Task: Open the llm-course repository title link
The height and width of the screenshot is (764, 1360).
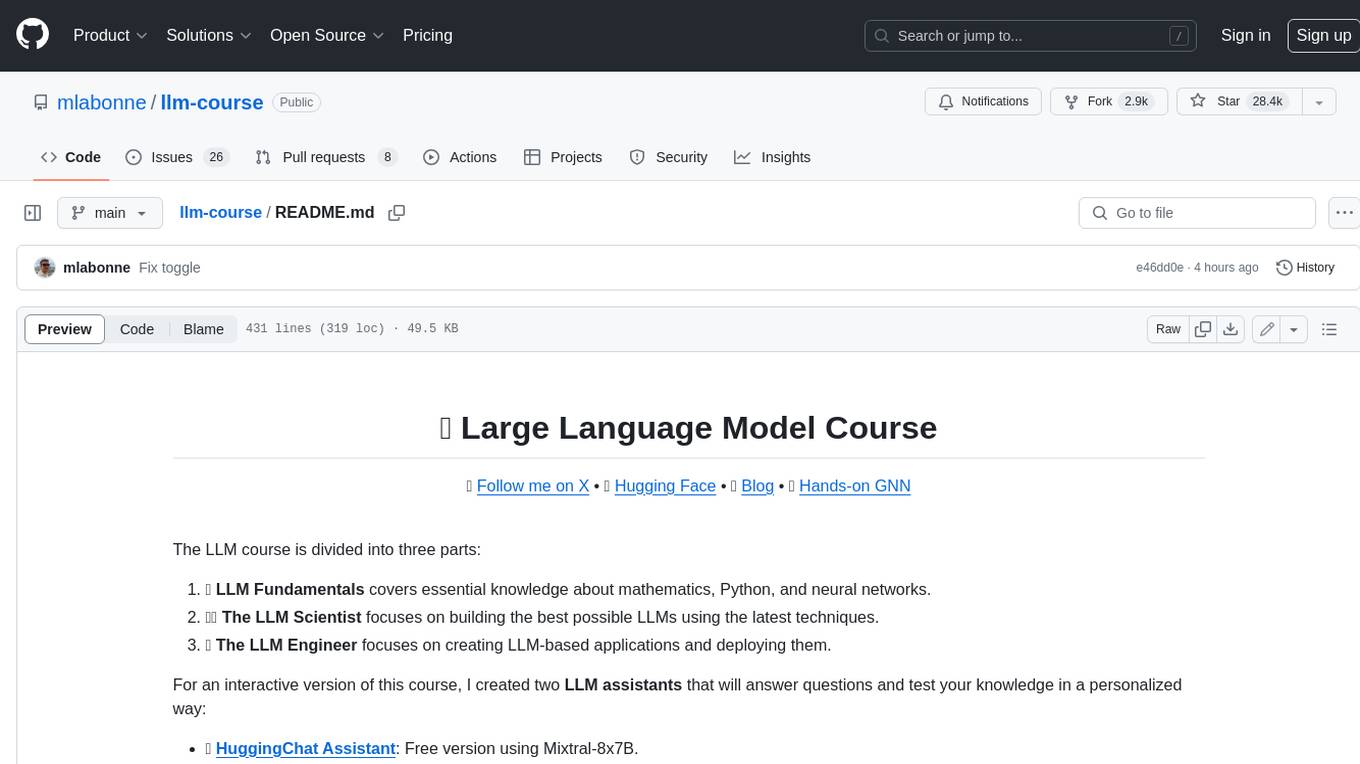Action: coord(212,103)
